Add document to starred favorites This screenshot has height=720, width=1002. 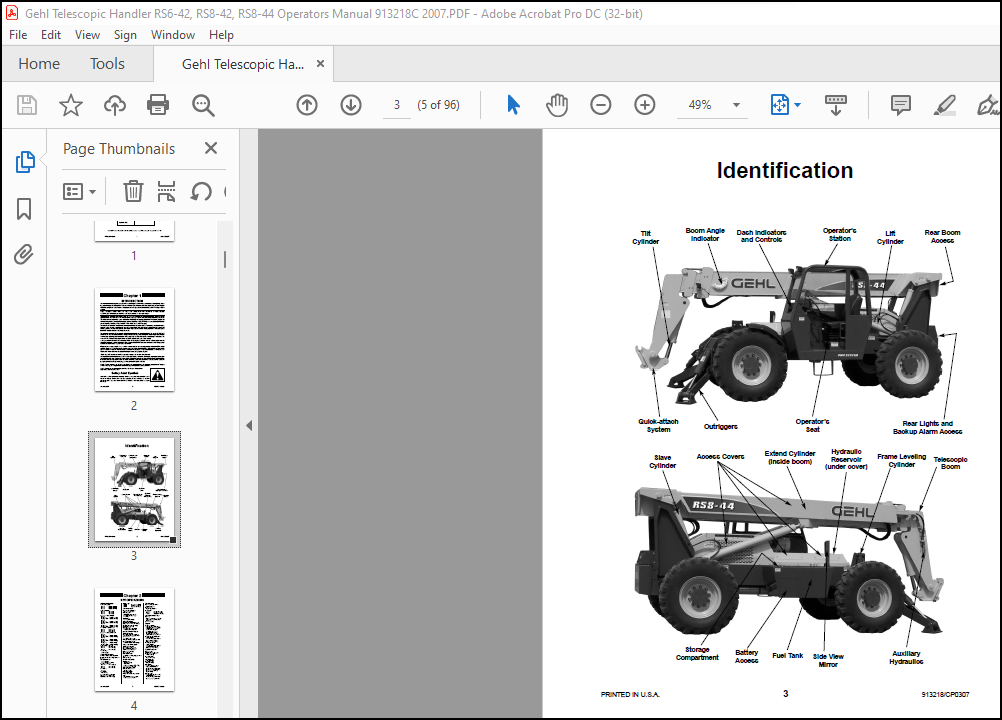coord(71,105)
